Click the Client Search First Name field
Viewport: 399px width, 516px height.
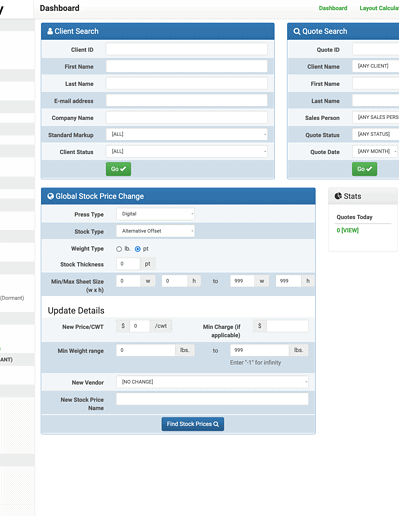click(x=187, y=66)
